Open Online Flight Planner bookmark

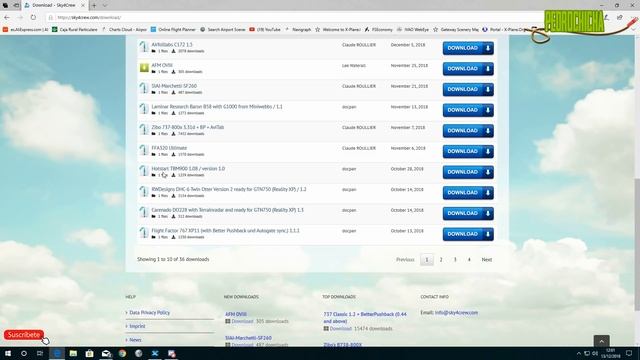click(173, 29)
